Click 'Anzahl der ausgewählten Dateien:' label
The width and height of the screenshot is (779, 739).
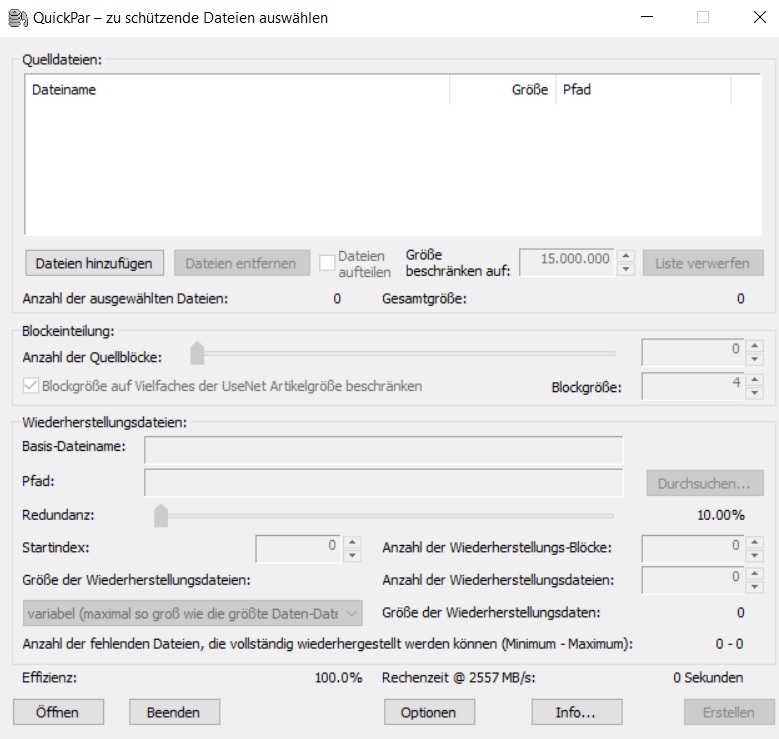pyautogui.click(x=125, y=299)
